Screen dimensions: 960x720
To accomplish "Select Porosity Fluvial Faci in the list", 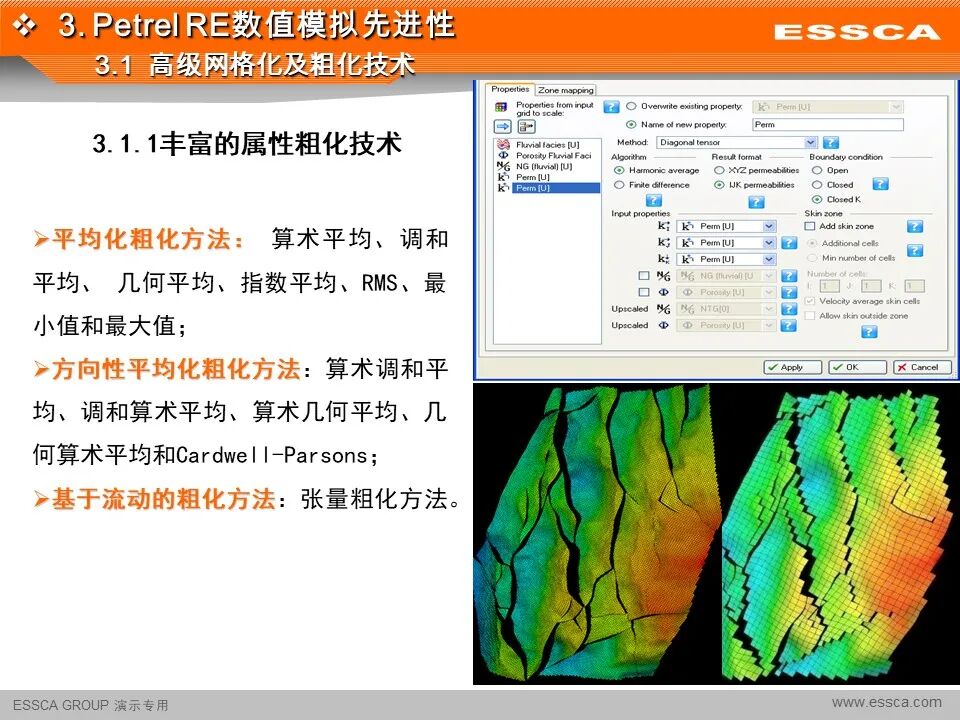I will click(553, 156).
